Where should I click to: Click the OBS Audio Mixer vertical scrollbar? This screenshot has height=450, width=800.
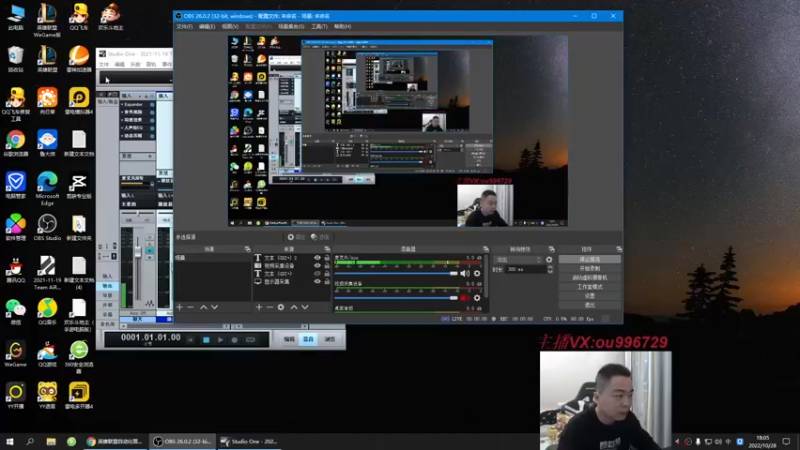487,277
